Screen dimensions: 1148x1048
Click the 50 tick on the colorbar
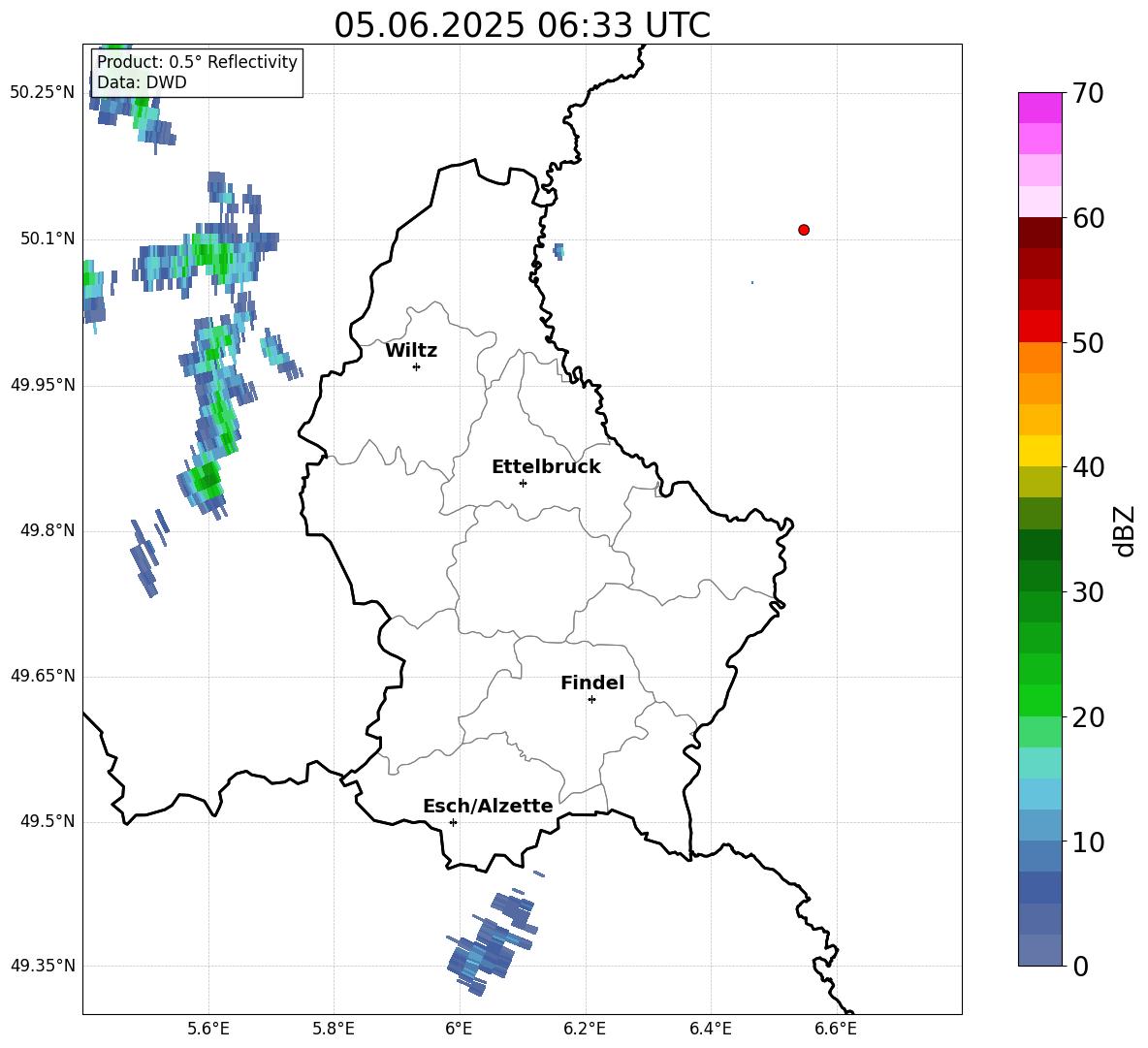[x=1088, y=342]
